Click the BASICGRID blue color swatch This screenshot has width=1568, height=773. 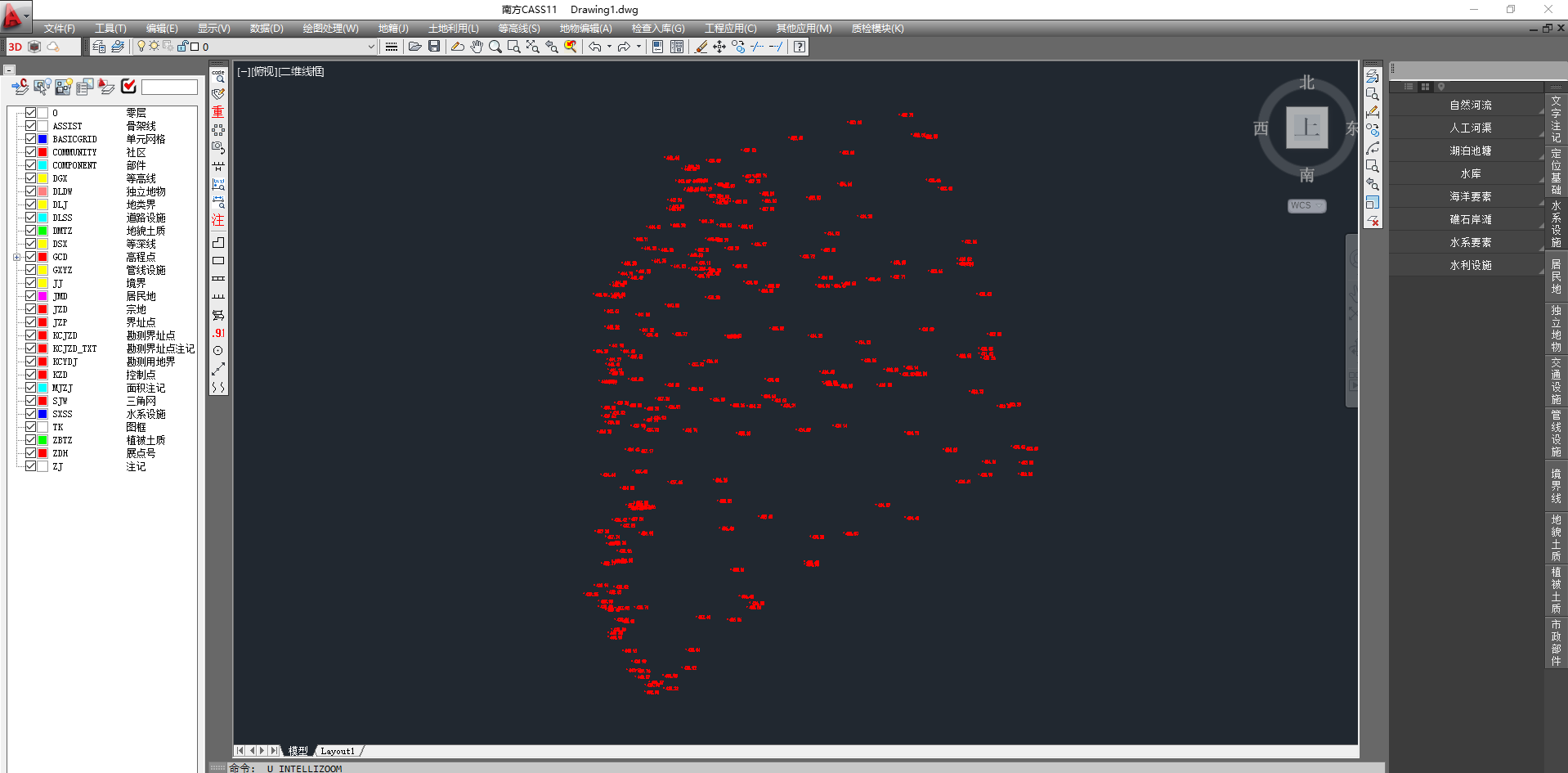pyautogui.click(x=43, y=139)
